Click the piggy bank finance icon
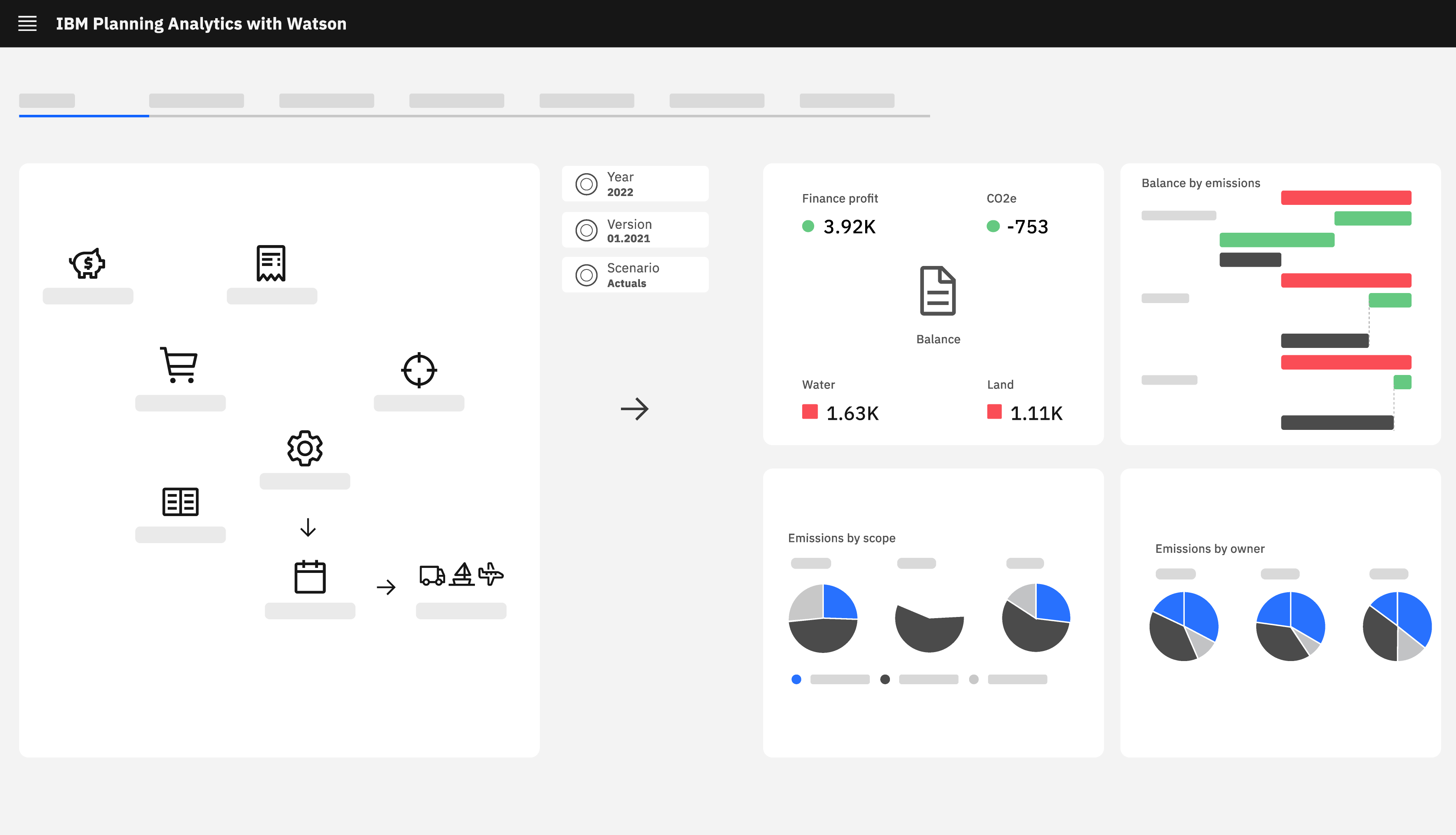The width and height of the screenshot is (1456, 835). click(87, 263)
